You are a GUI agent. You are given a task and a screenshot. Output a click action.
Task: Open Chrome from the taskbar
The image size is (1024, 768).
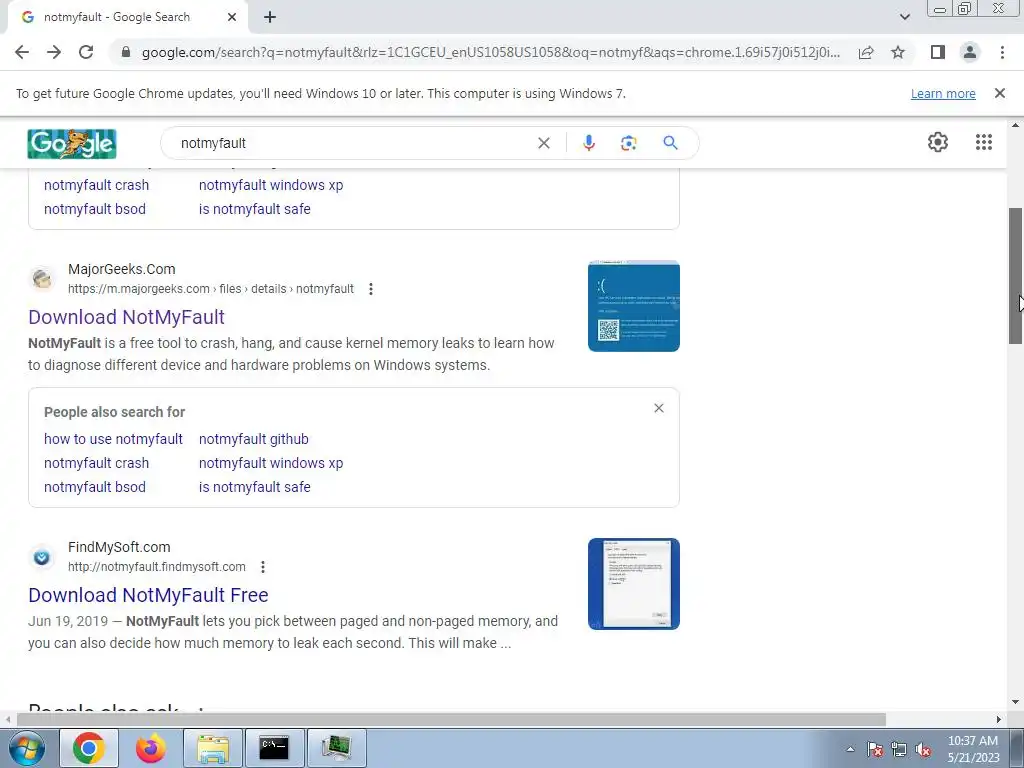pyautogui.click(x=89, y=748)
